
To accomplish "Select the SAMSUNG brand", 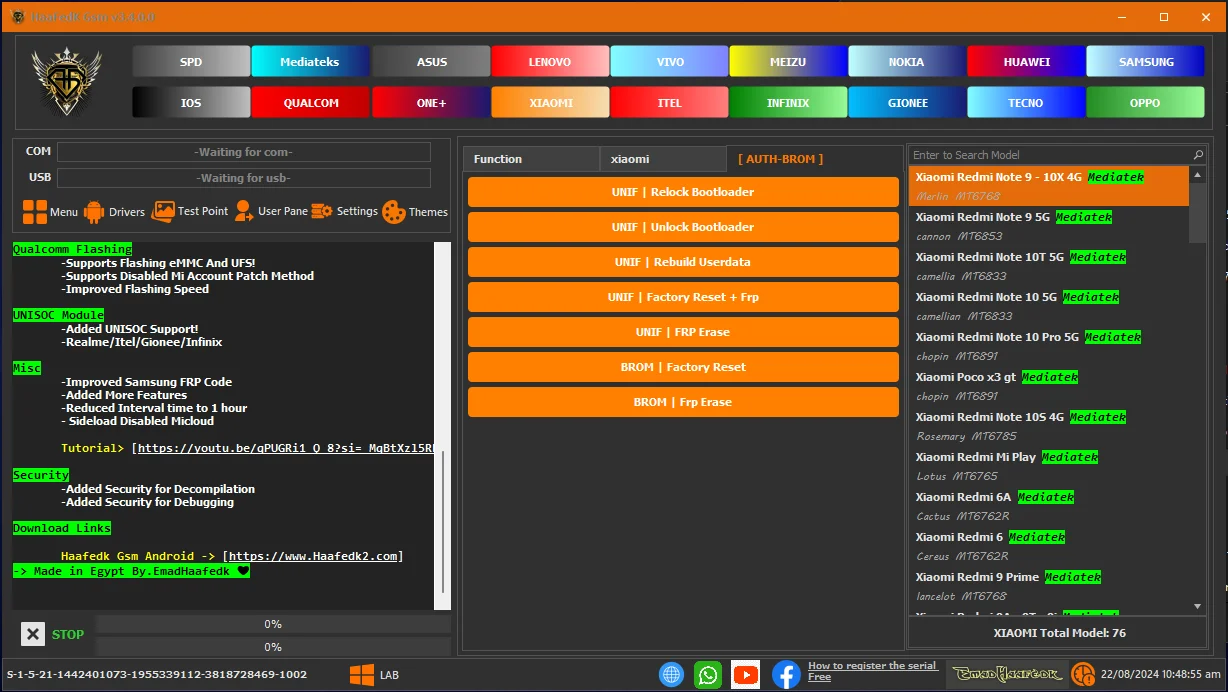I will 1146,62.
